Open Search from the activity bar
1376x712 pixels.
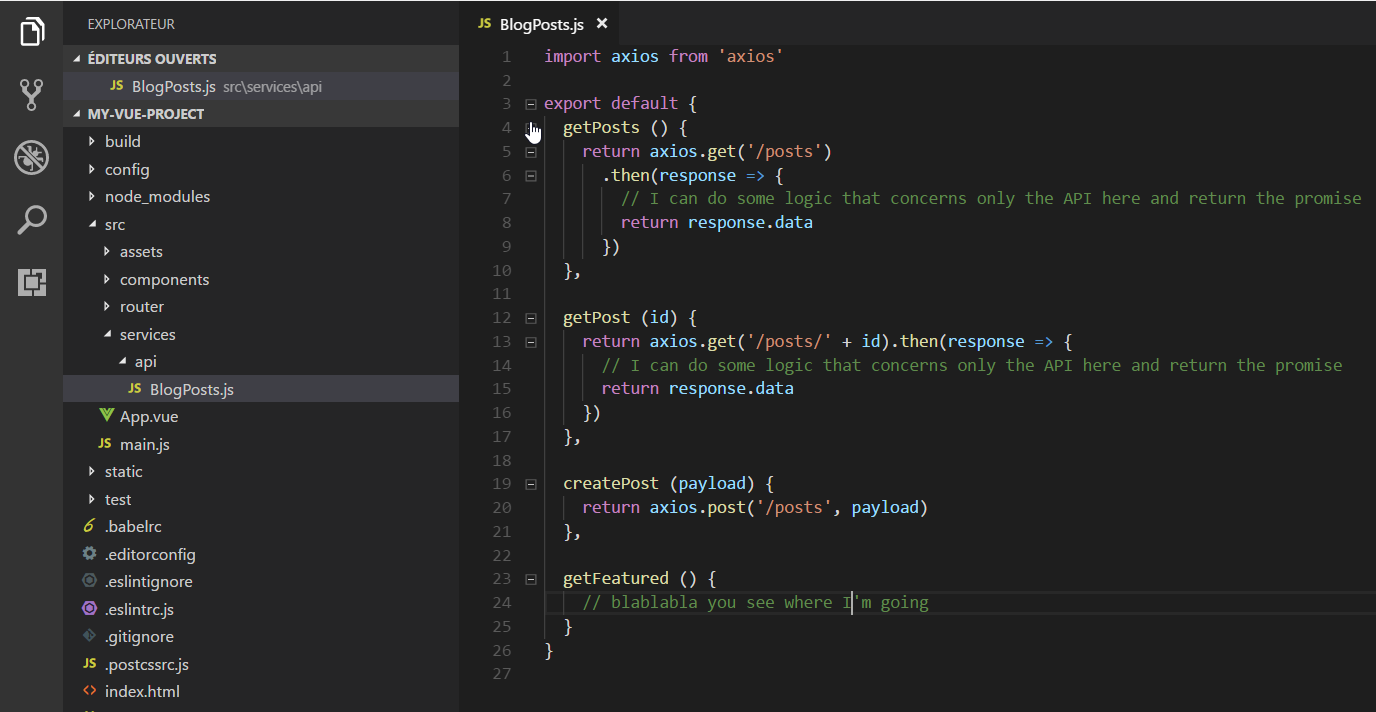[31, 219]
